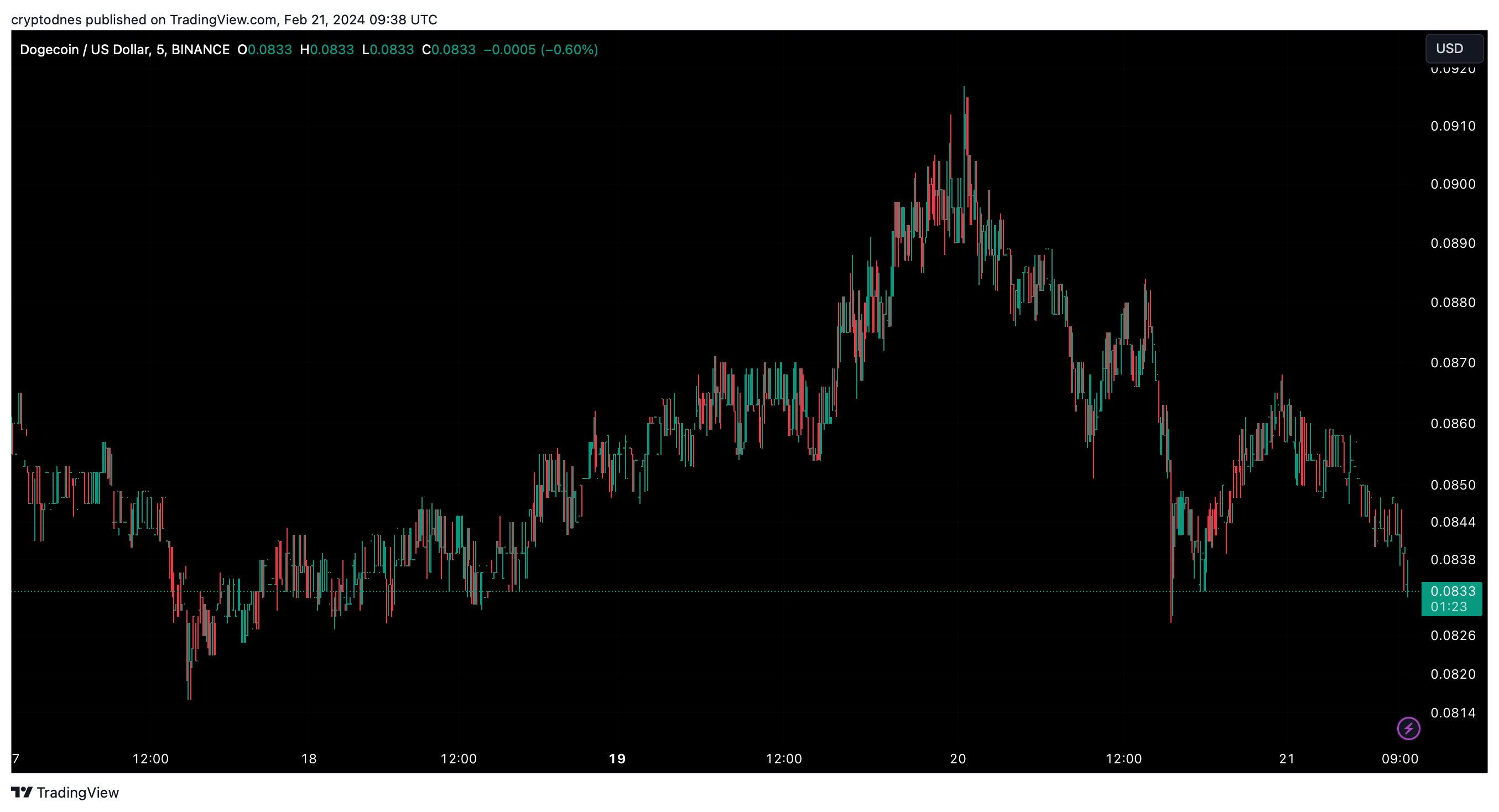Click the 01:23 candle countdown timer

coord(1448,607)
